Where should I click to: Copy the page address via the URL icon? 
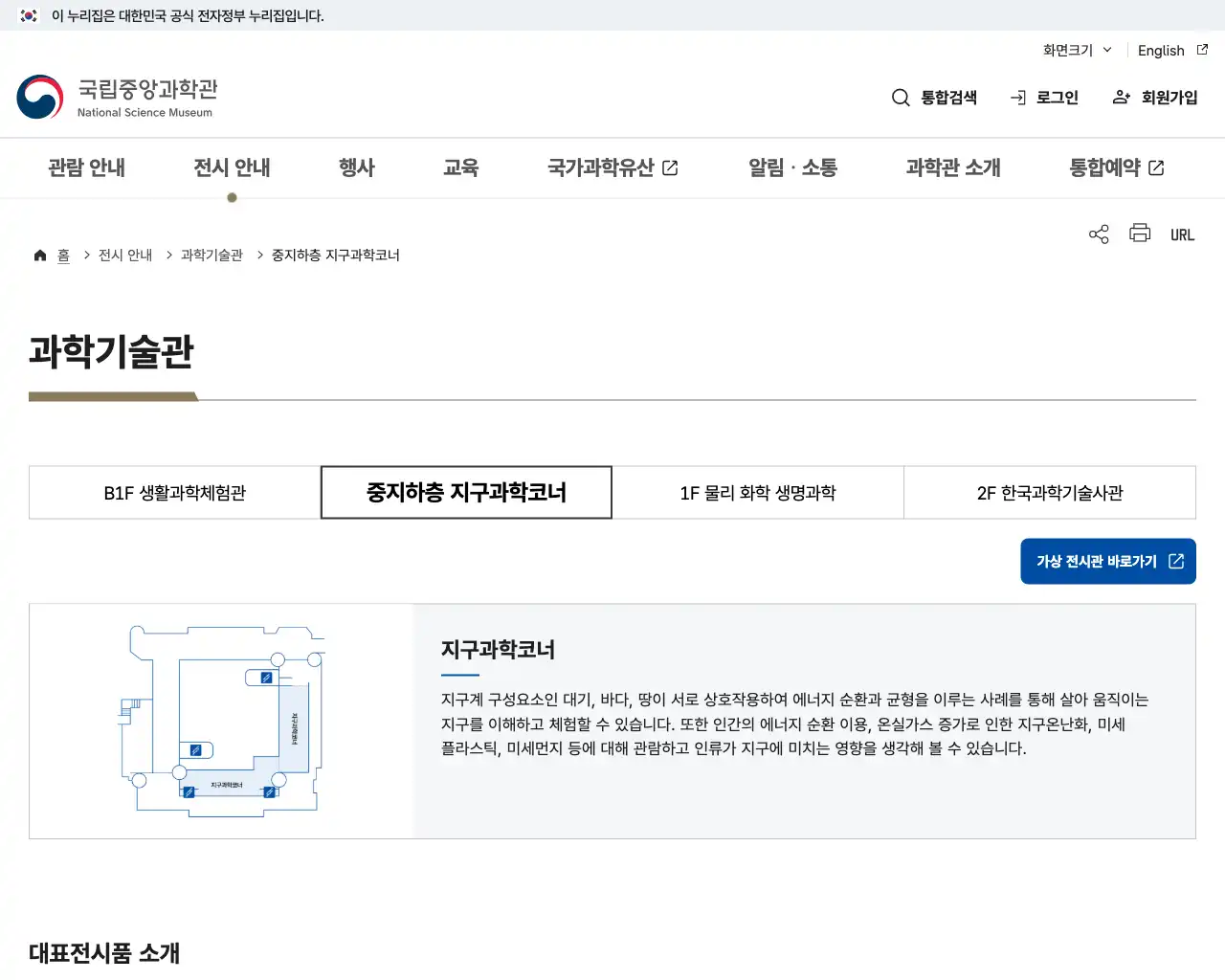pyautogui.click(x=1182, y=234)
